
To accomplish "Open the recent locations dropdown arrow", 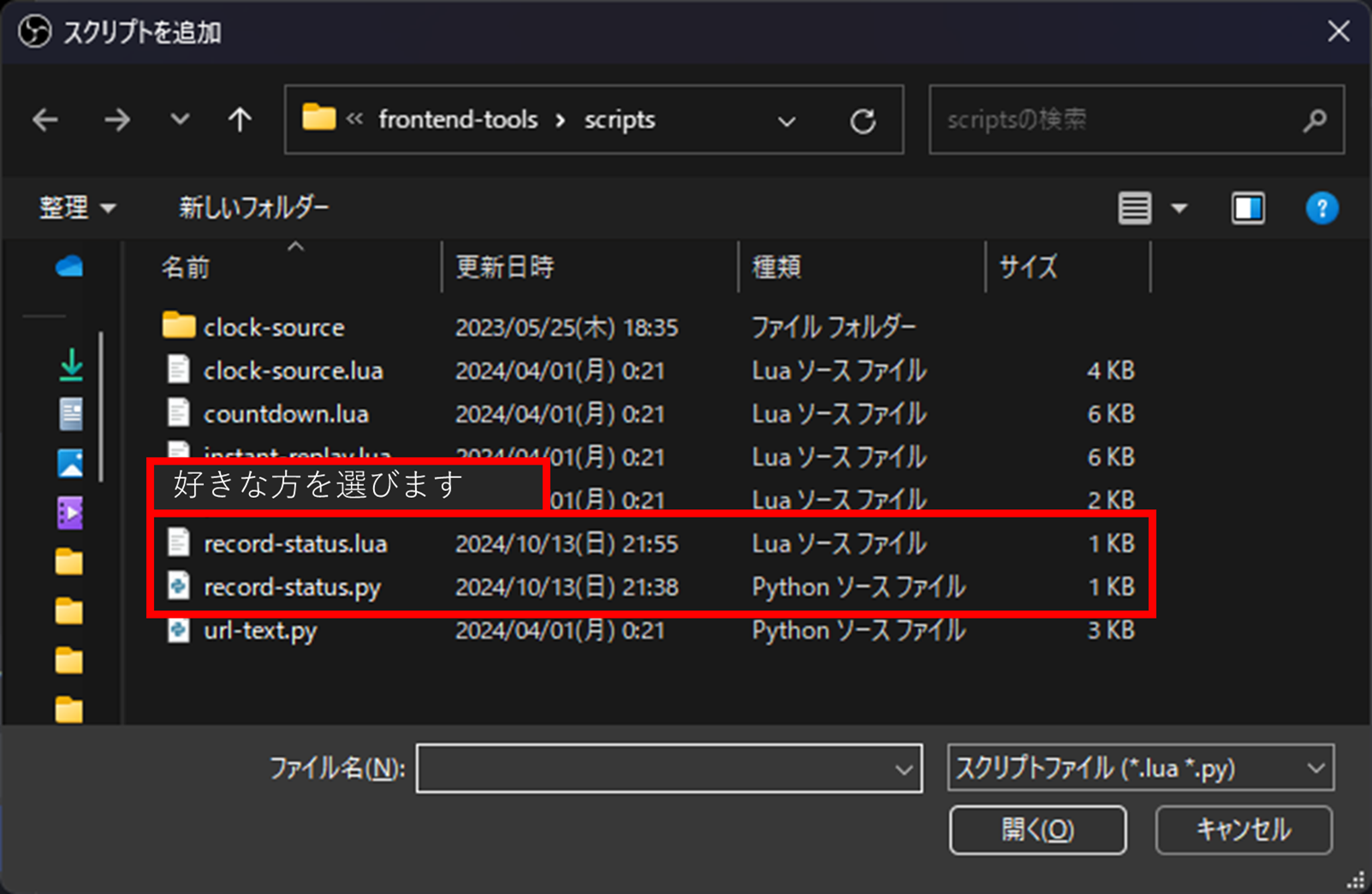I will click(x=180, y=119).
